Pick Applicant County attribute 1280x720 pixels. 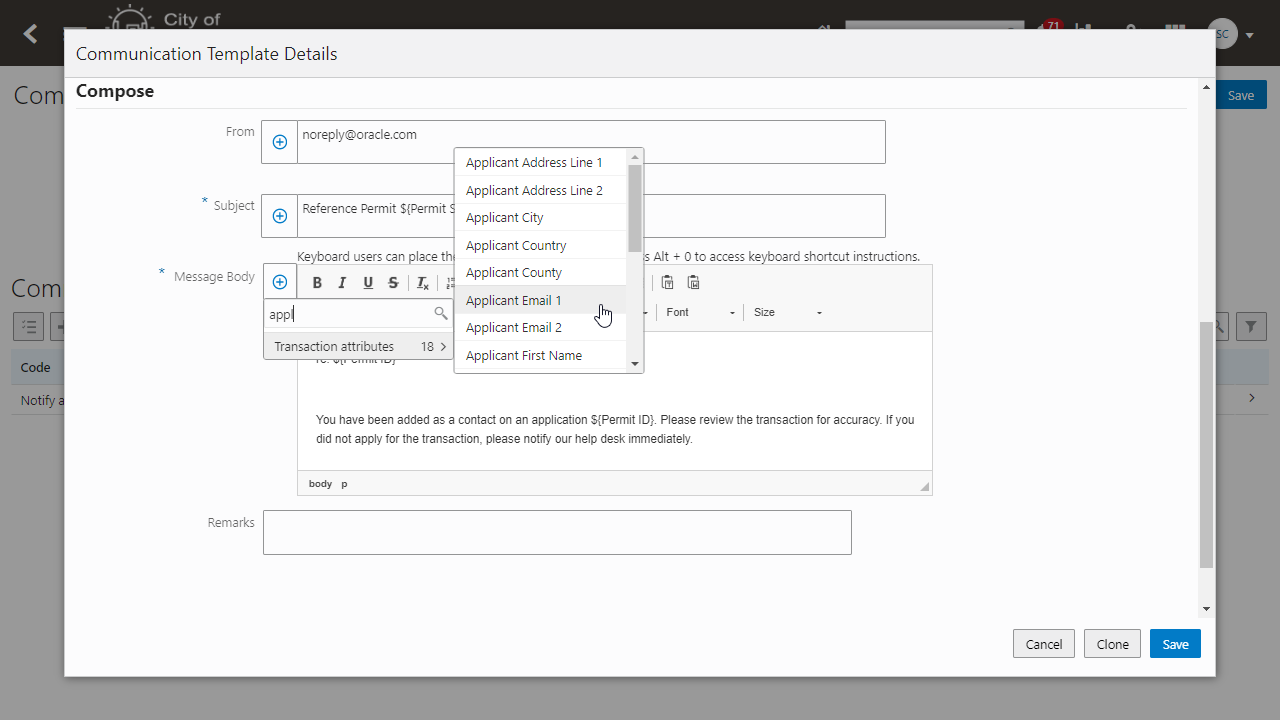(x=541, y=273)
